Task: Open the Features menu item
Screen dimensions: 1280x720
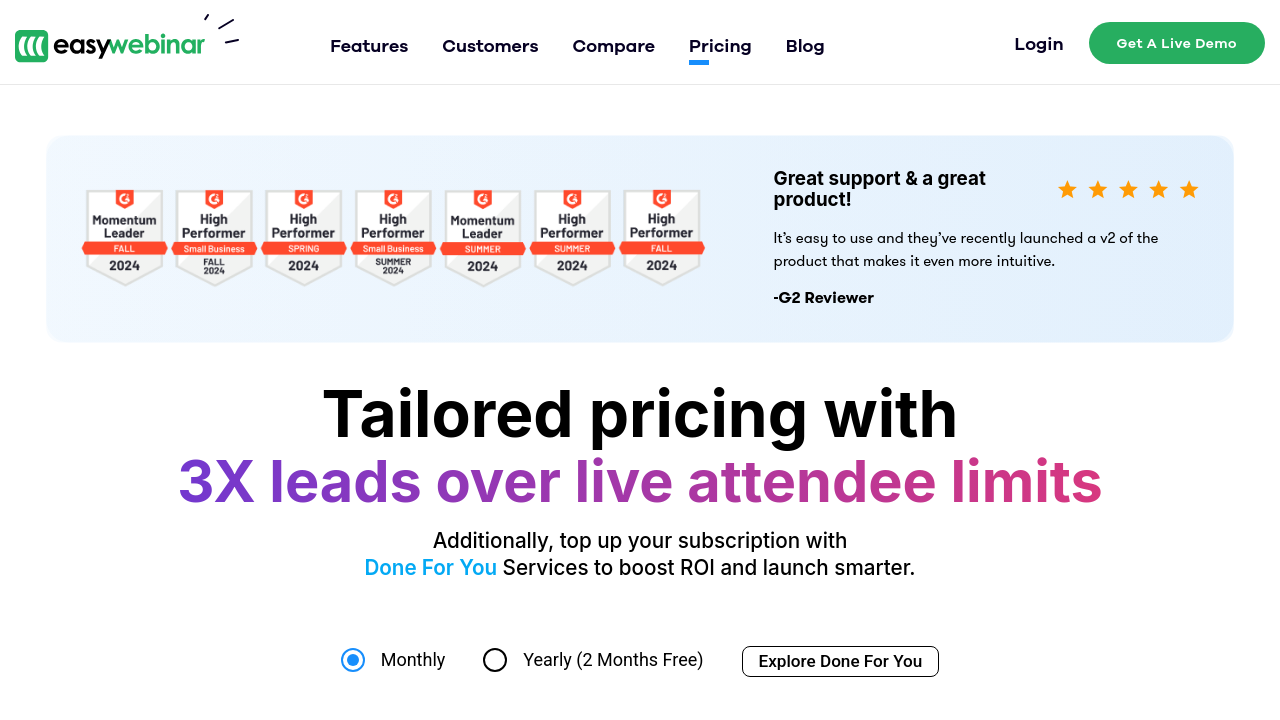Action: [369, 46]
